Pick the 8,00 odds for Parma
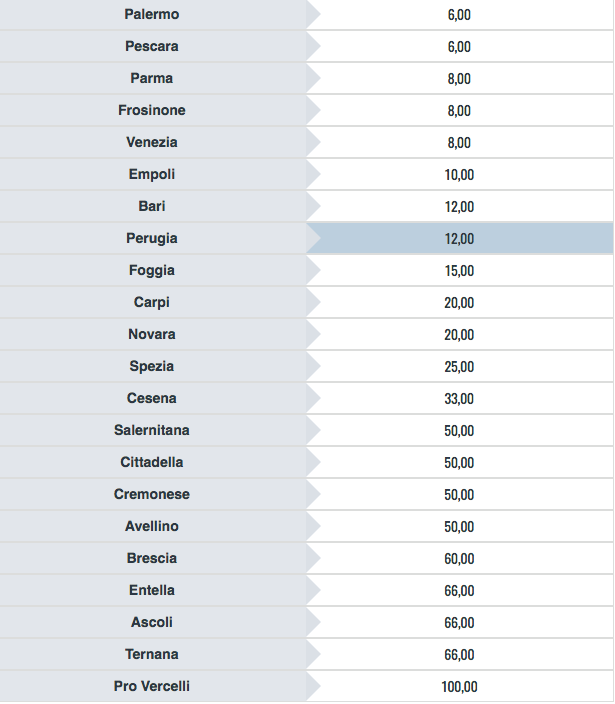 459,78
